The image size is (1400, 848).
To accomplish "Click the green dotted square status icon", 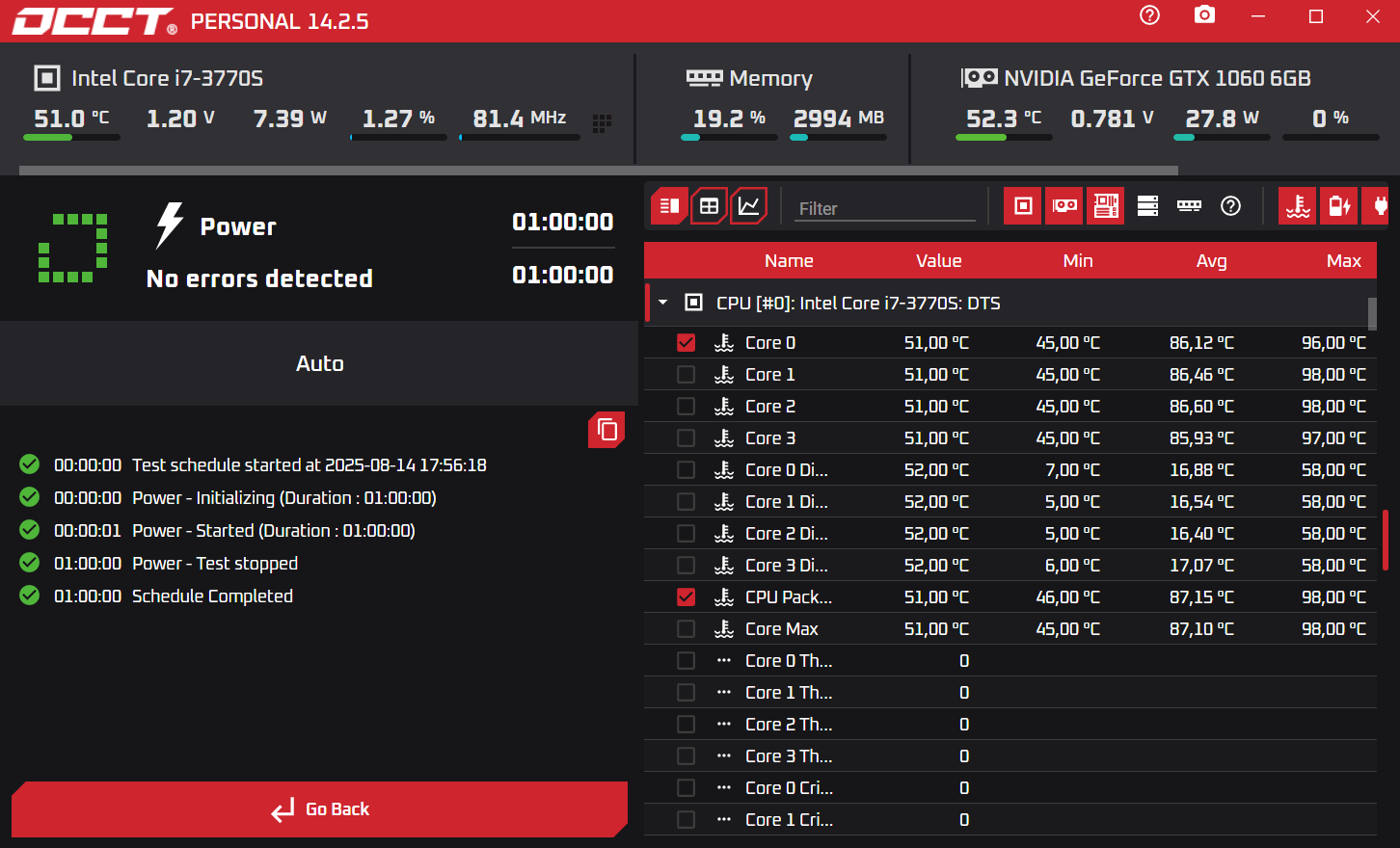I will click(x=72, y=248).
